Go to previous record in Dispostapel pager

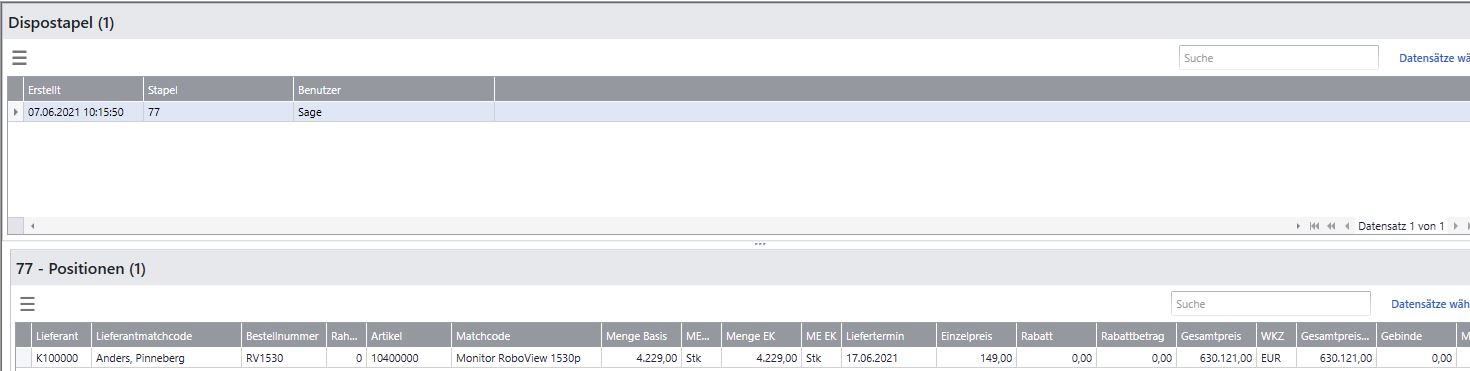(x=1347, y=227)
